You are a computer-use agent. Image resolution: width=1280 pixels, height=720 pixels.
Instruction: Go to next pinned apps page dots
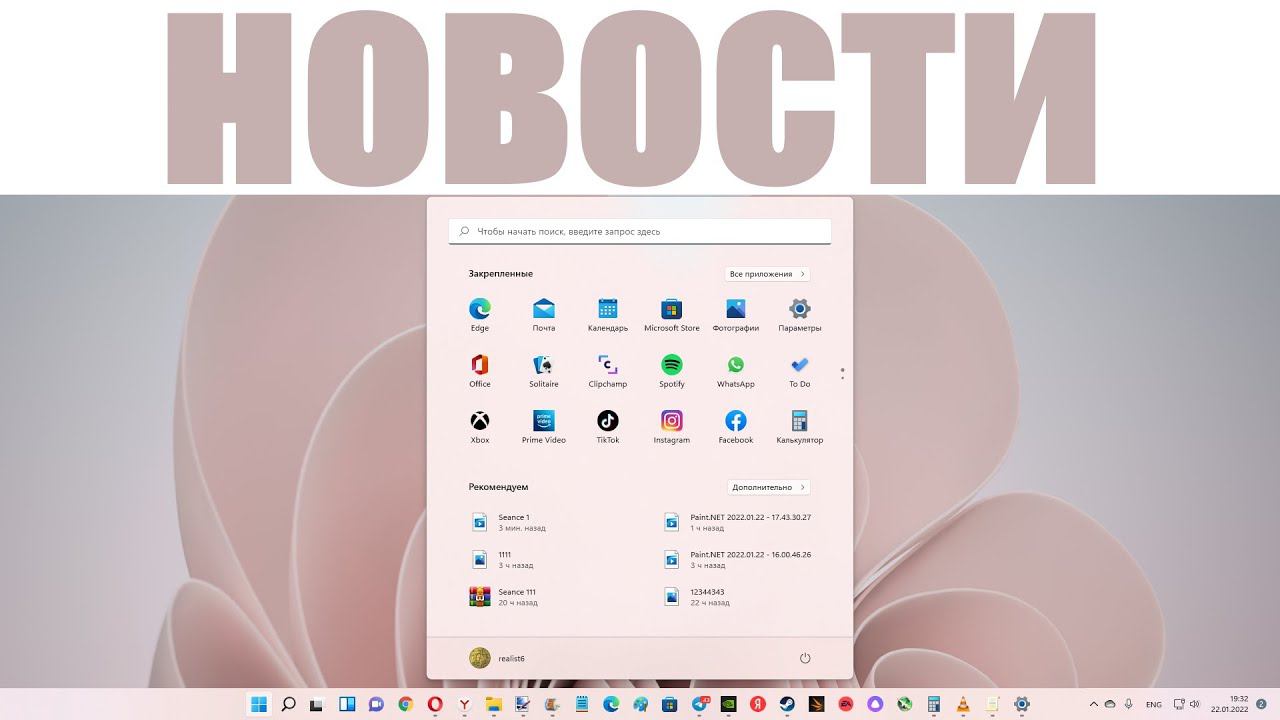tap(843, 373)
